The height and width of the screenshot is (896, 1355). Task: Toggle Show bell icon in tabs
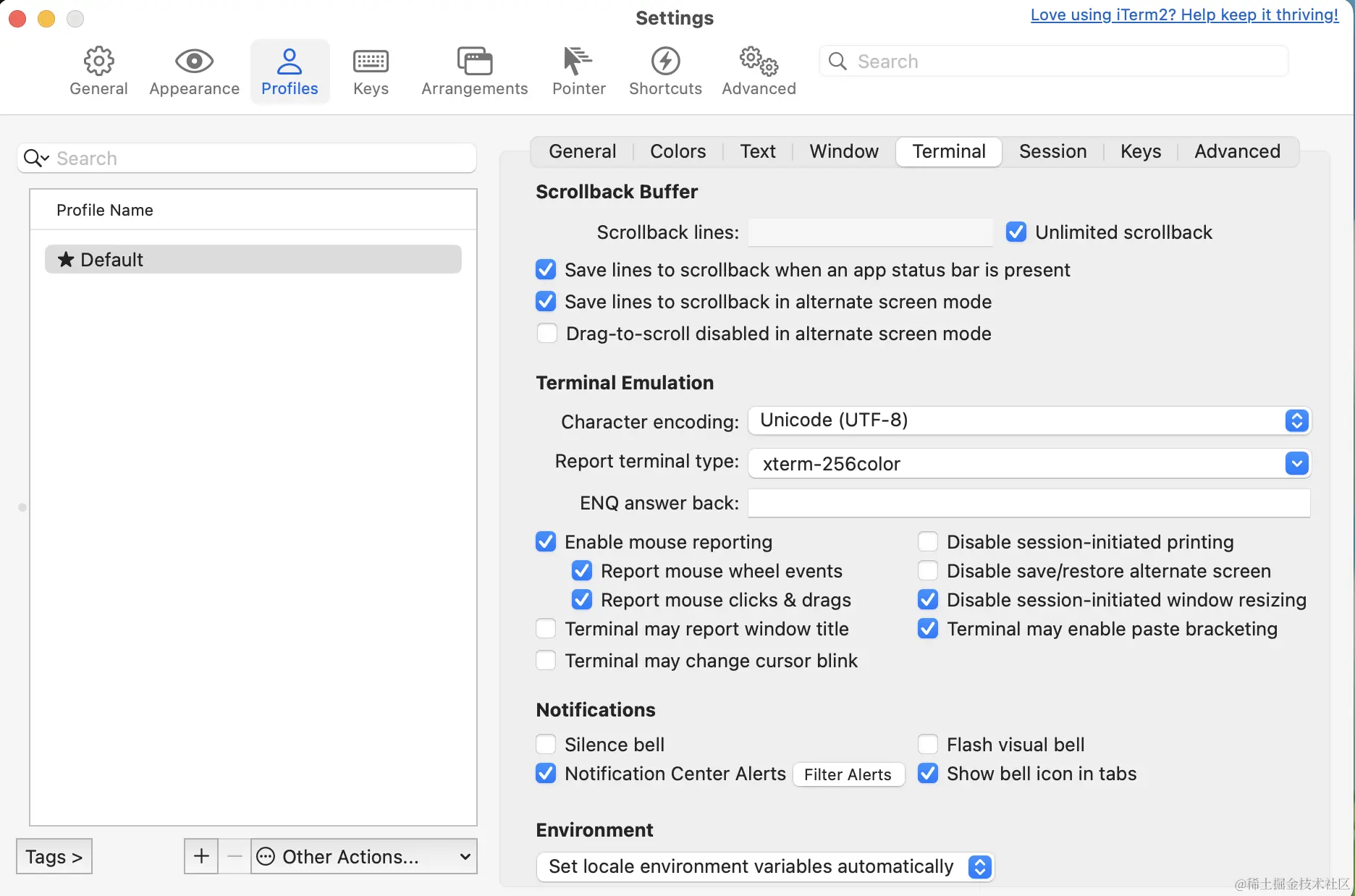point(928,773)
